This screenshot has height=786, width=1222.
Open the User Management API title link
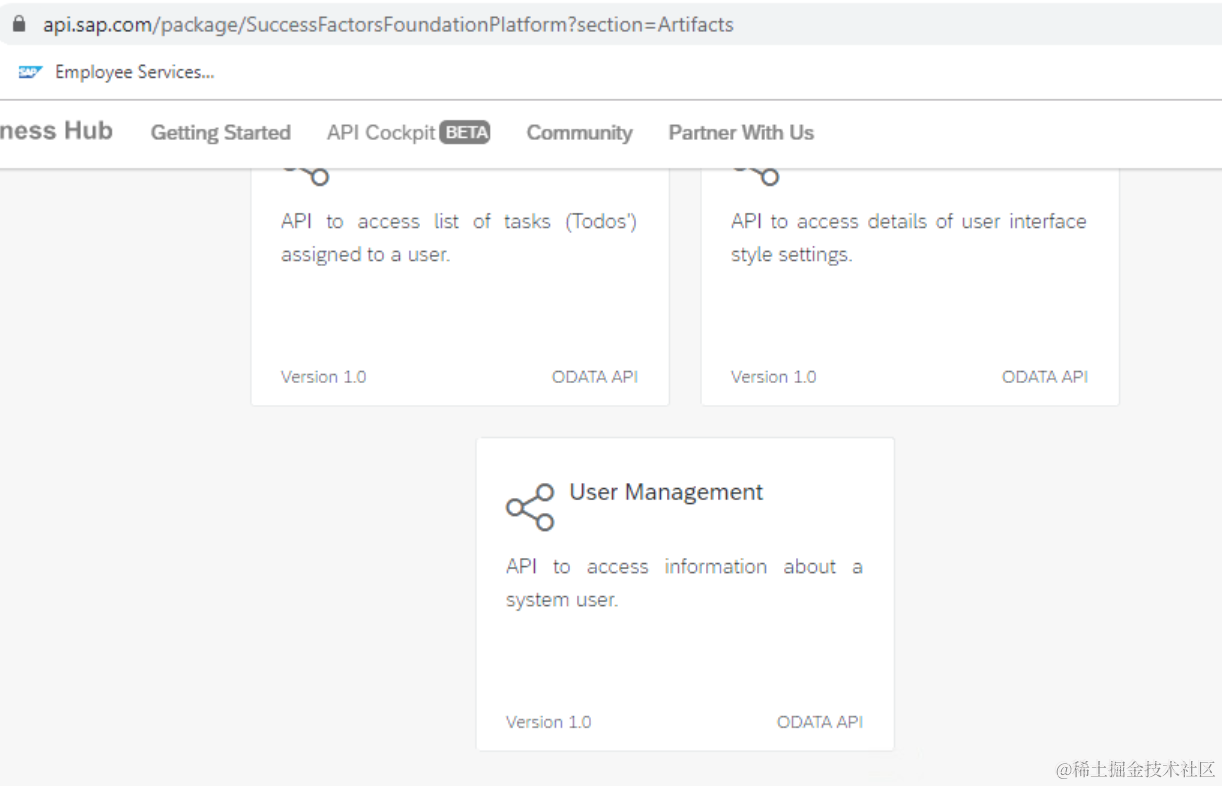pos(666,492)
